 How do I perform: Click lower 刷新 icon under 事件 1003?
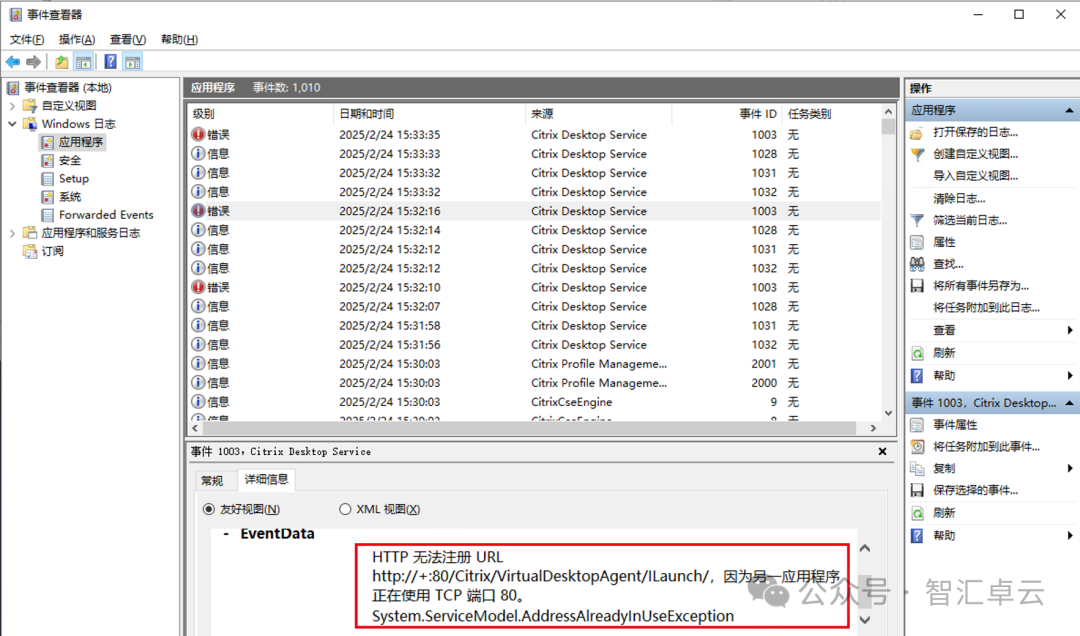[x=917, y=513]
